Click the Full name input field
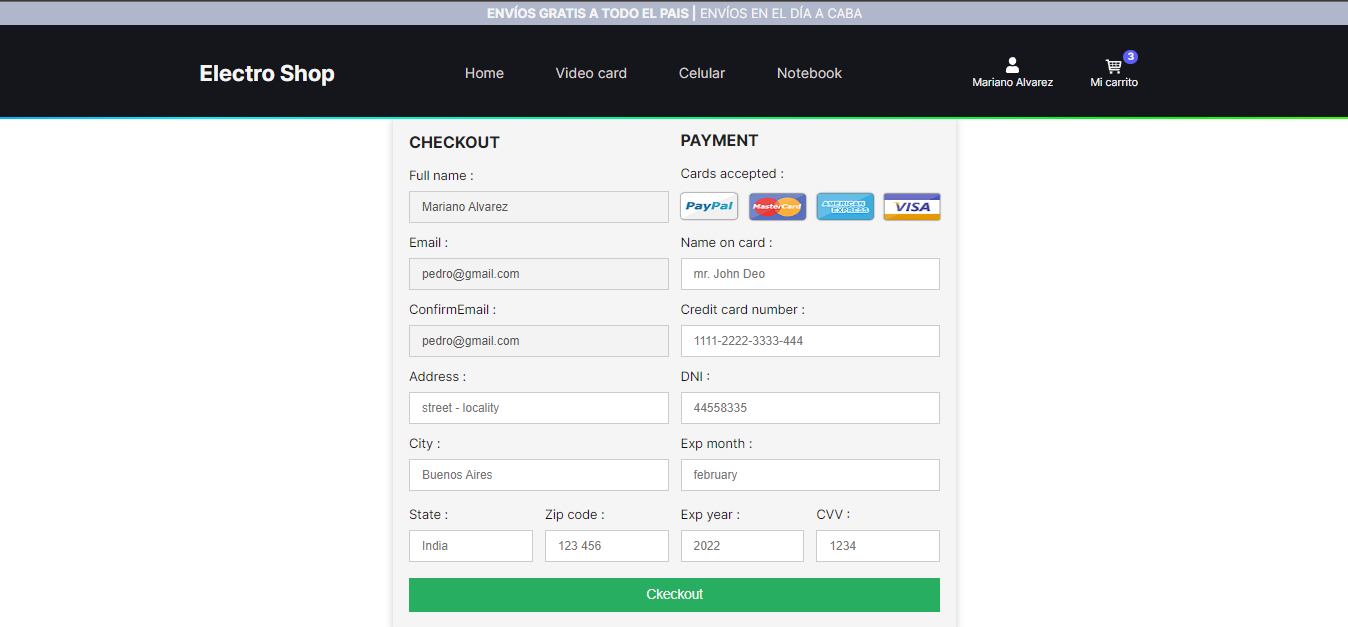The width and height of the screenshot is (1348, 627). point(538,206)
